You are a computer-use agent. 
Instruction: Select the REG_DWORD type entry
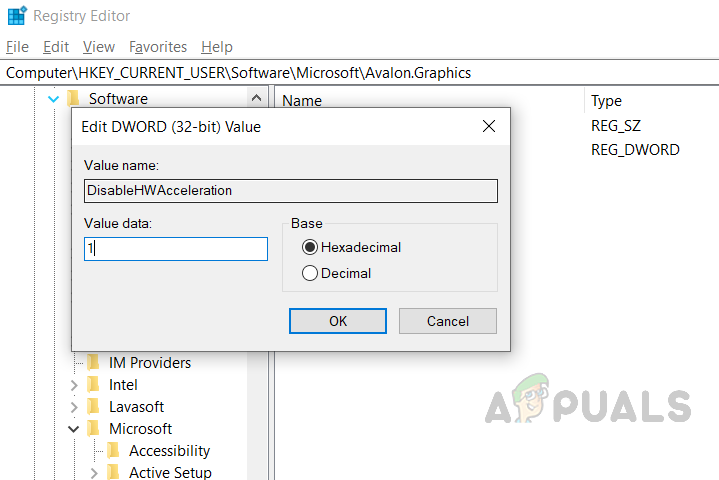click(635, 149)
